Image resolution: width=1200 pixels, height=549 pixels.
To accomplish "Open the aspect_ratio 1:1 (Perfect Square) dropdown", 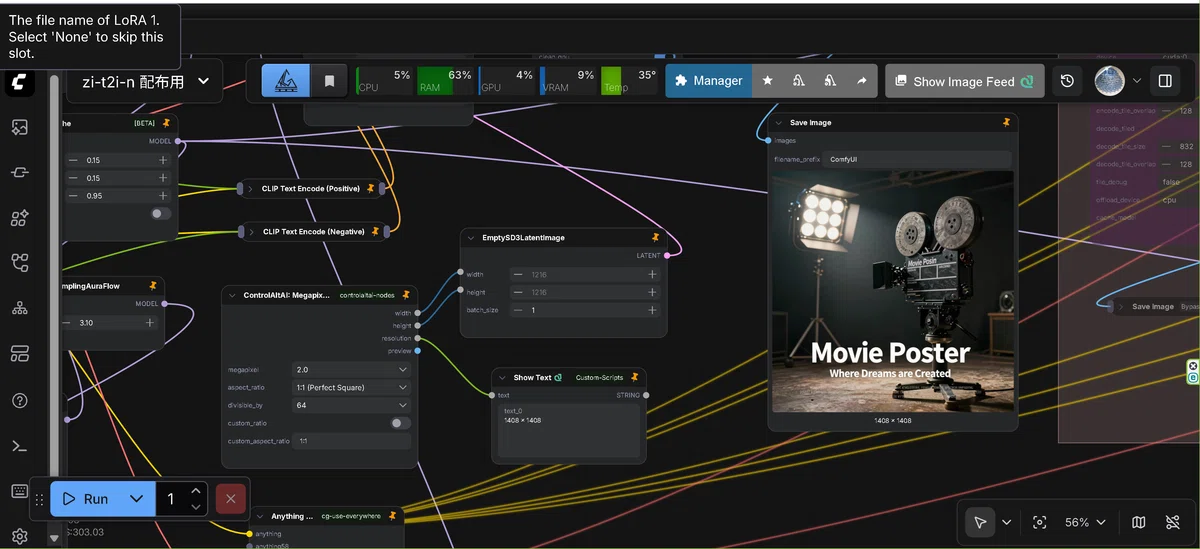I will (351, 387).
